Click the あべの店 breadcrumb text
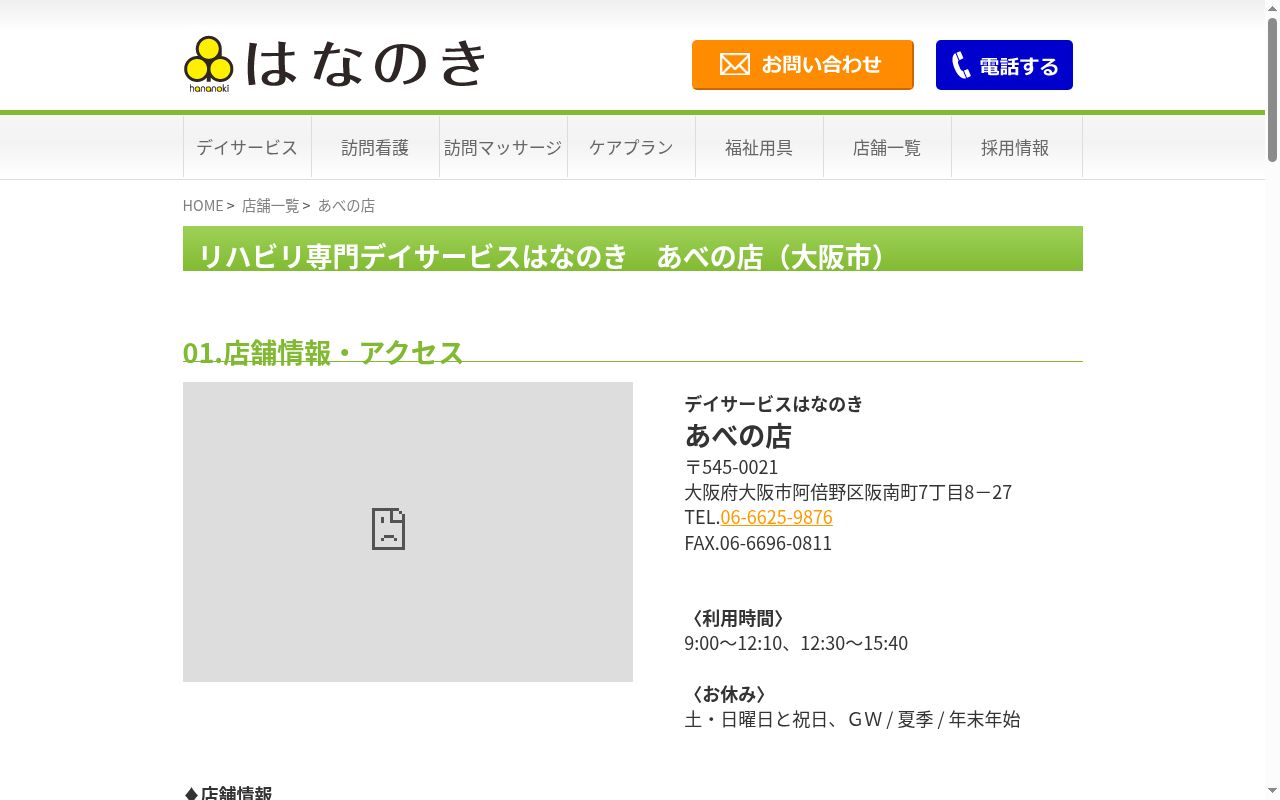1280x800 pixels. tap(346, 205)
